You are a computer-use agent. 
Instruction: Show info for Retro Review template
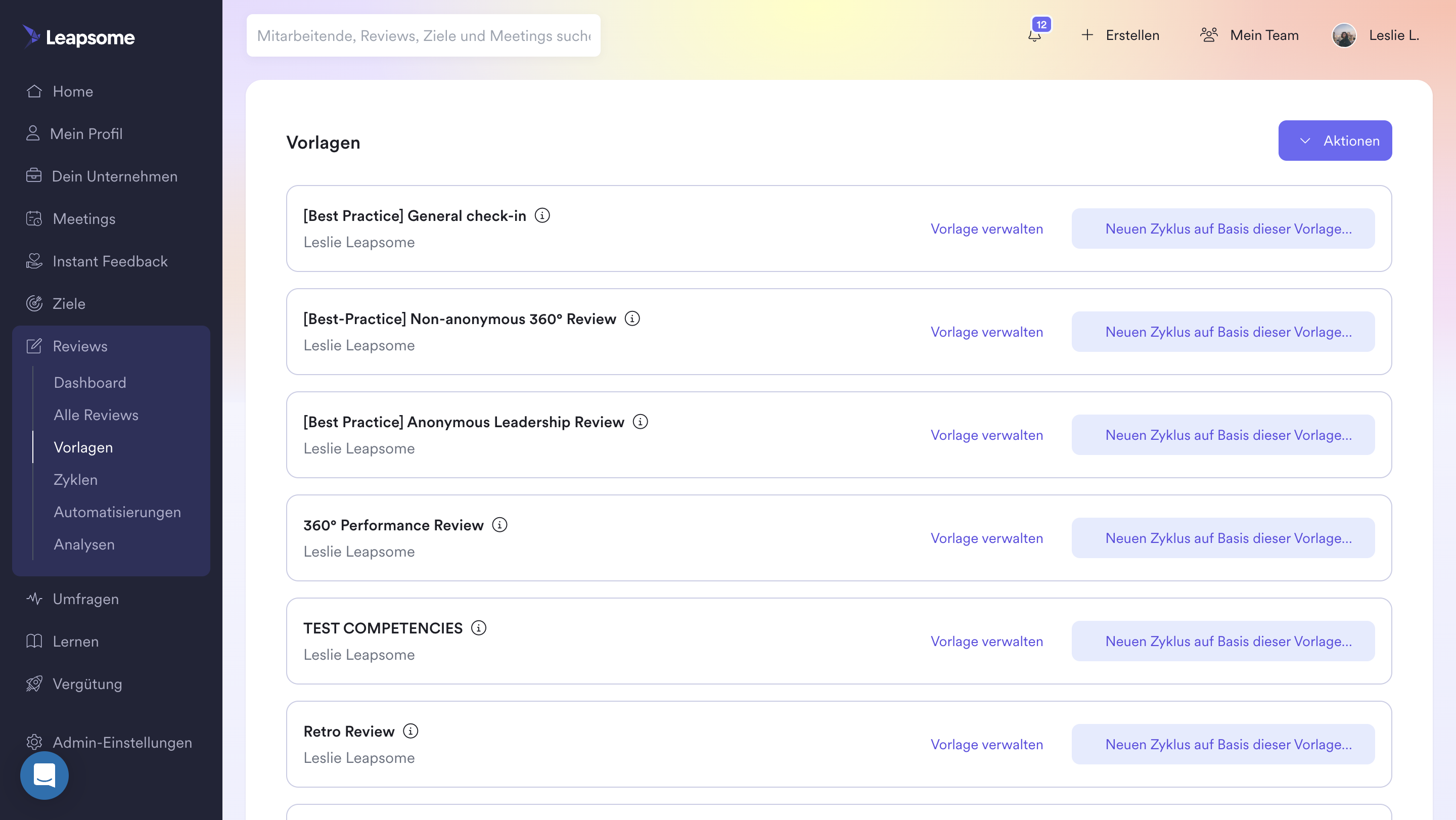(411, 731)
